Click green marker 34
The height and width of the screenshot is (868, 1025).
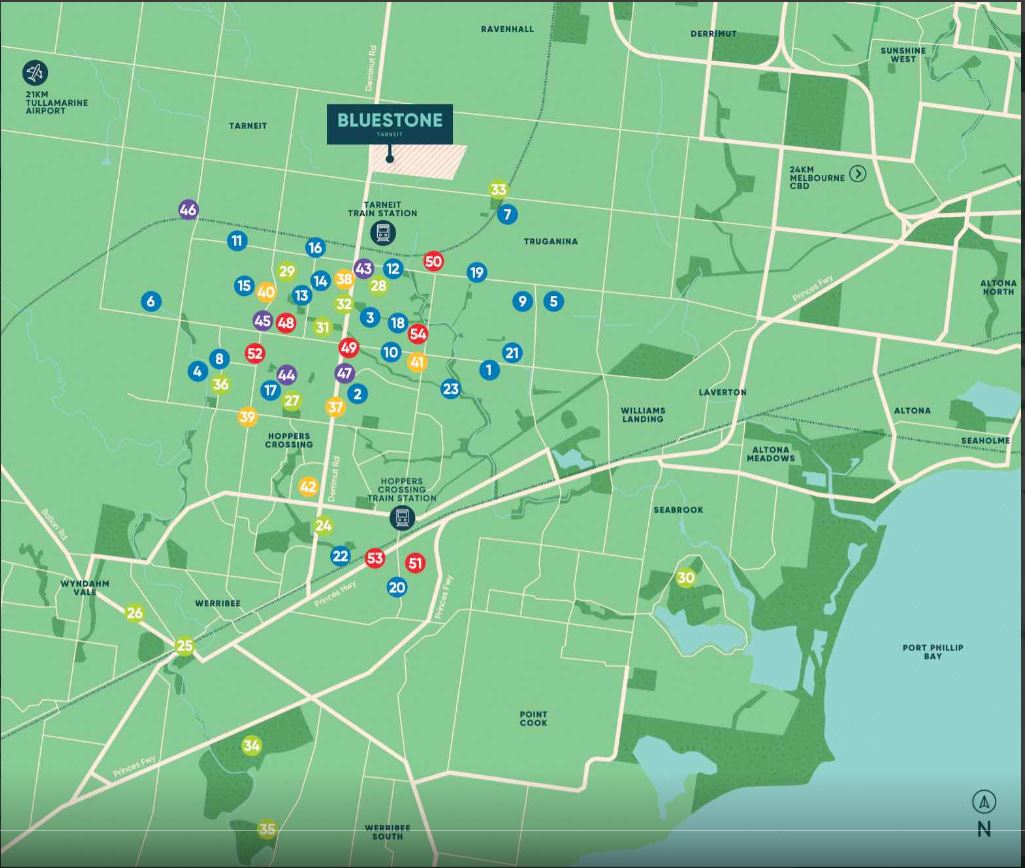point(252,745)
